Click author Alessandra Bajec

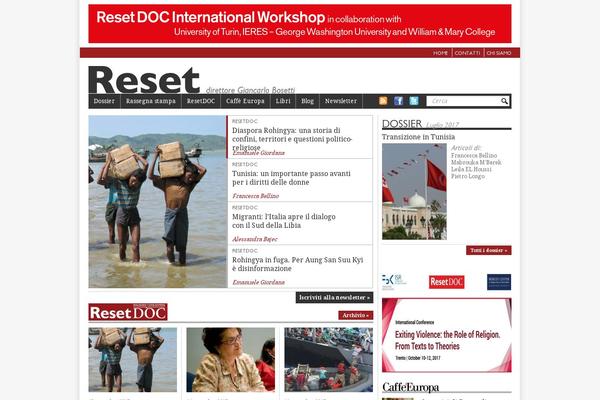tap(255, 239)
